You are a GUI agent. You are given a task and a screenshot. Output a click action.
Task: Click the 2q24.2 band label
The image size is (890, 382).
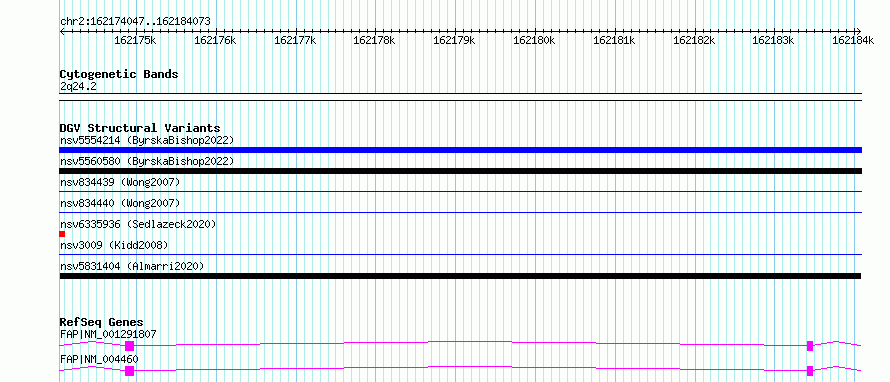[x=78, y=86]
